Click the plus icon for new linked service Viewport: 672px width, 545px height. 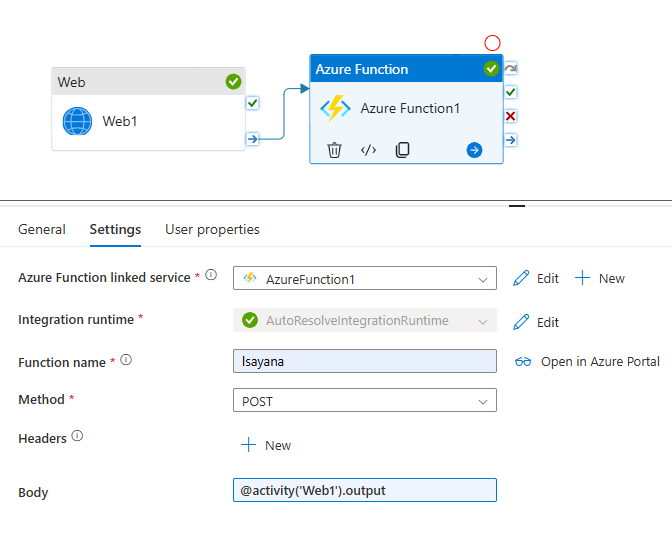pyautogui.click(x=582, y=278)
